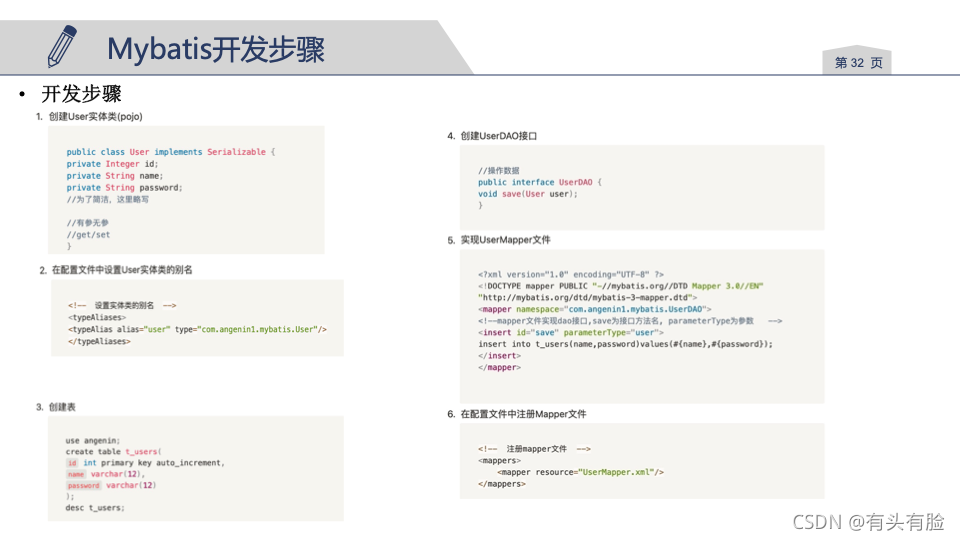Click the '<insert id="save"' line
Screen dimensions: 960x540
click(571, 332)
